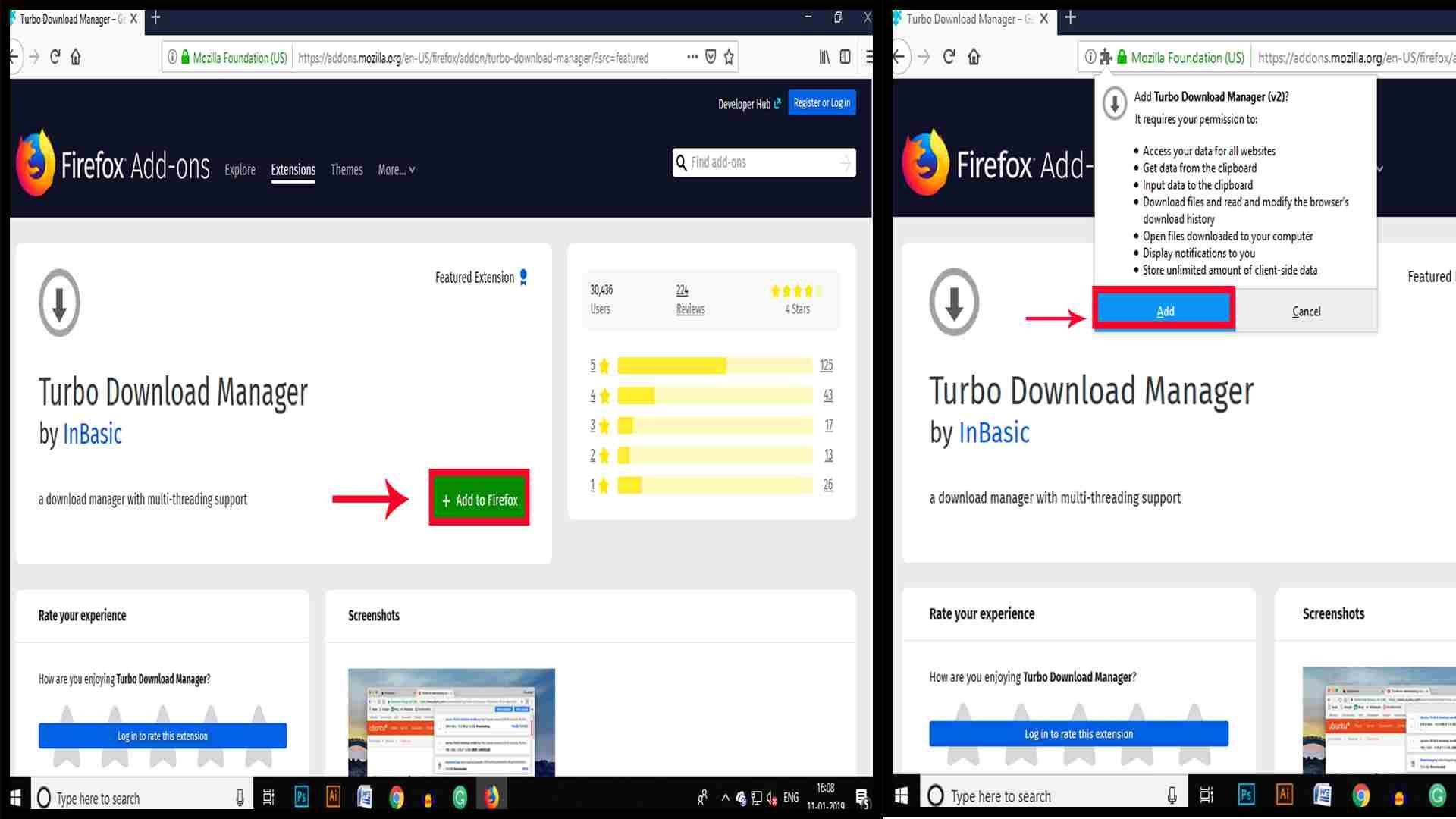Viewport: 1456px width, 819px height.
Task: Click the Pocket shield icon in left address bar
Action: tap(711, 57)
